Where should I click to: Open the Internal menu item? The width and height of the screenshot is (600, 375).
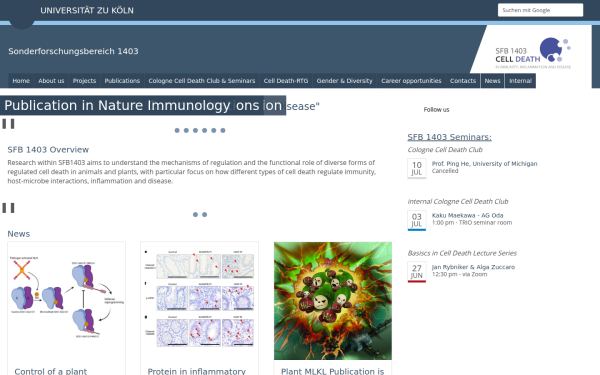coord(520,81)
